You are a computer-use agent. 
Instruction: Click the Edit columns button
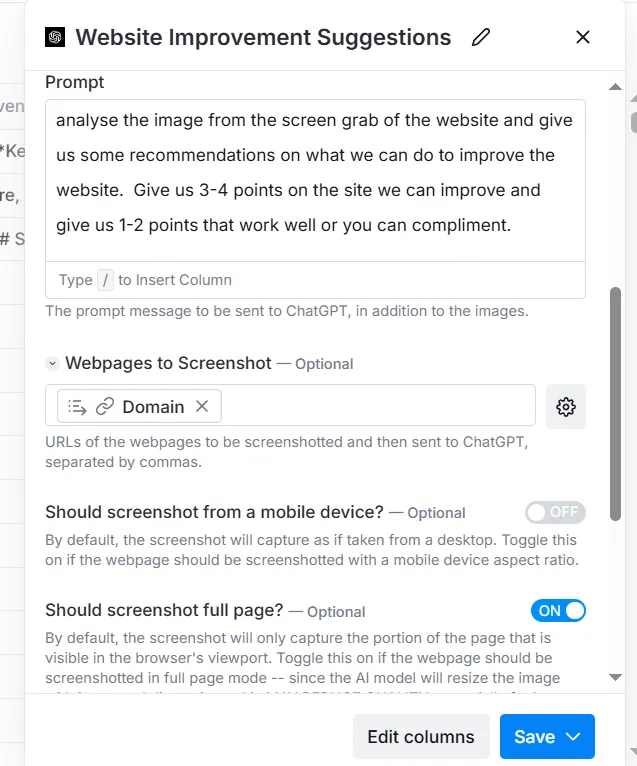[x=421, y=736]
